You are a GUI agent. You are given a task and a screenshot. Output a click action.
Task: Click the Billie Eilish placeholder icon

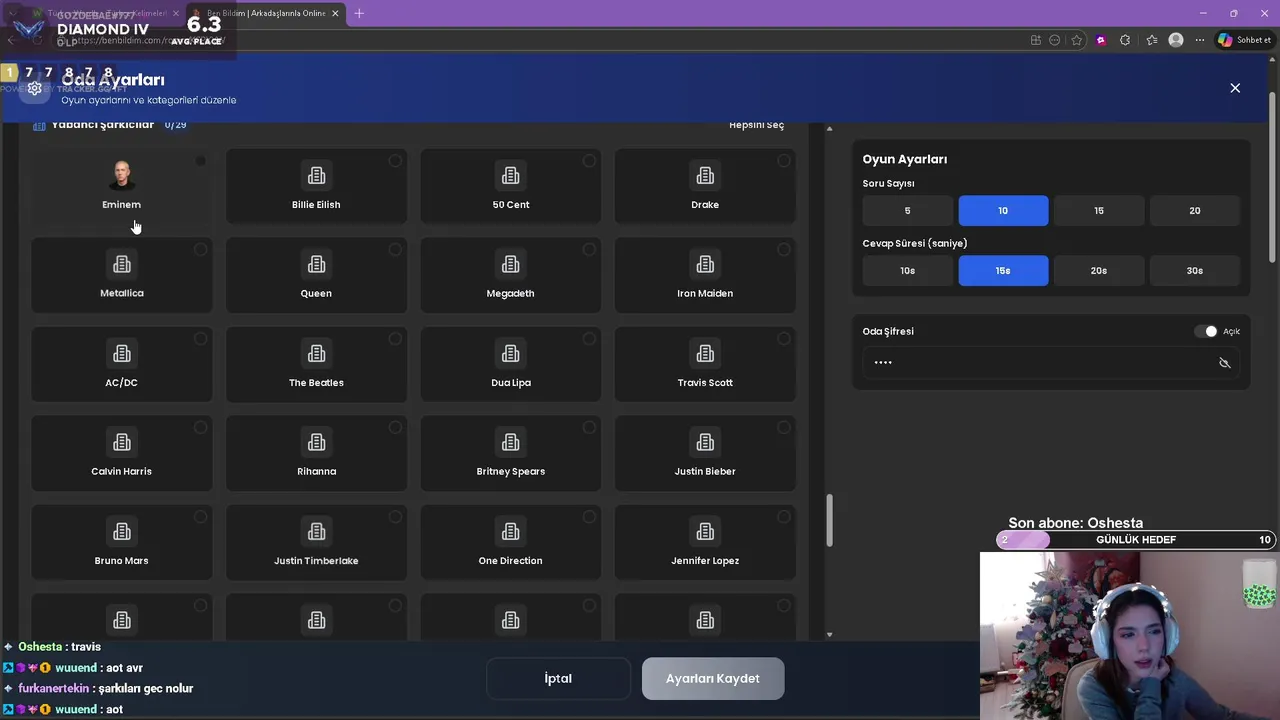pyautogui.click(x=316, y=176)
